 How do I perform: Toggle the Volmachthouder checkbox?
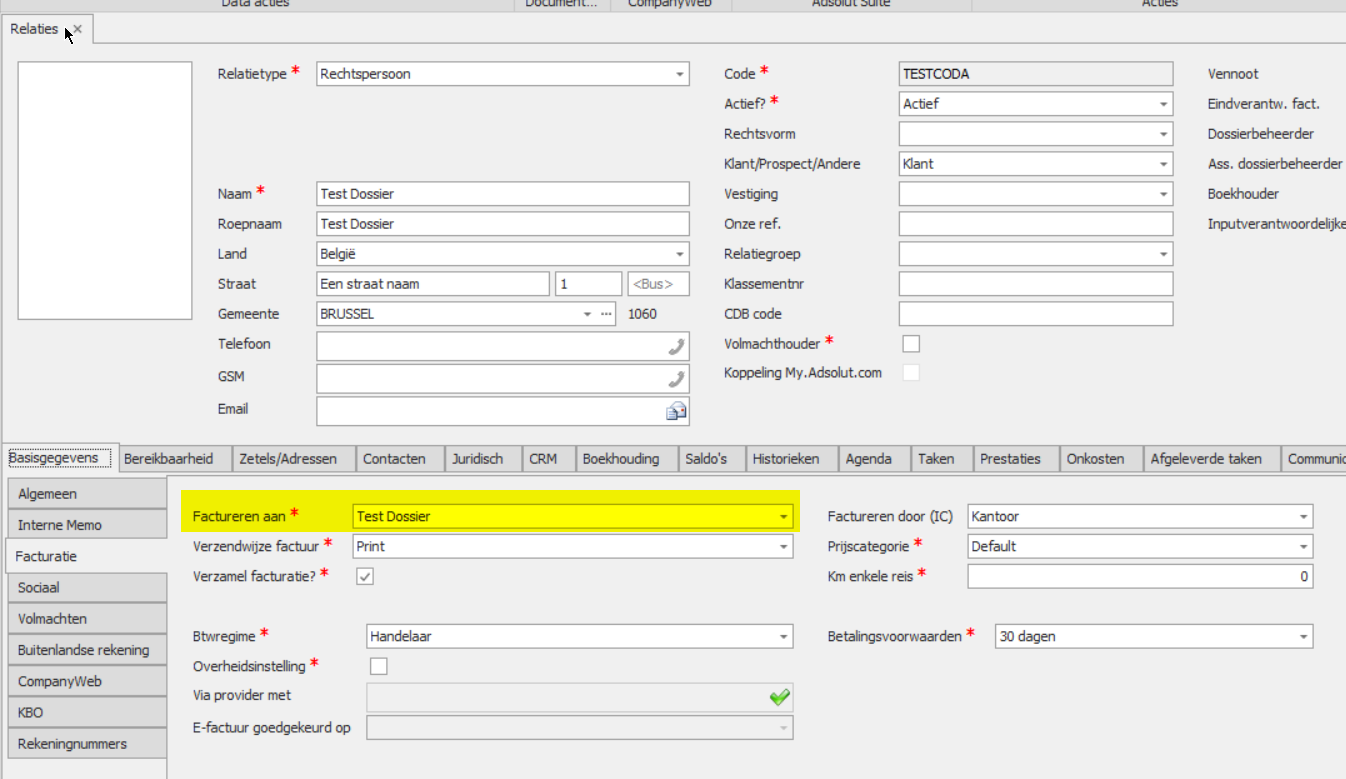[x=910, y=344]
